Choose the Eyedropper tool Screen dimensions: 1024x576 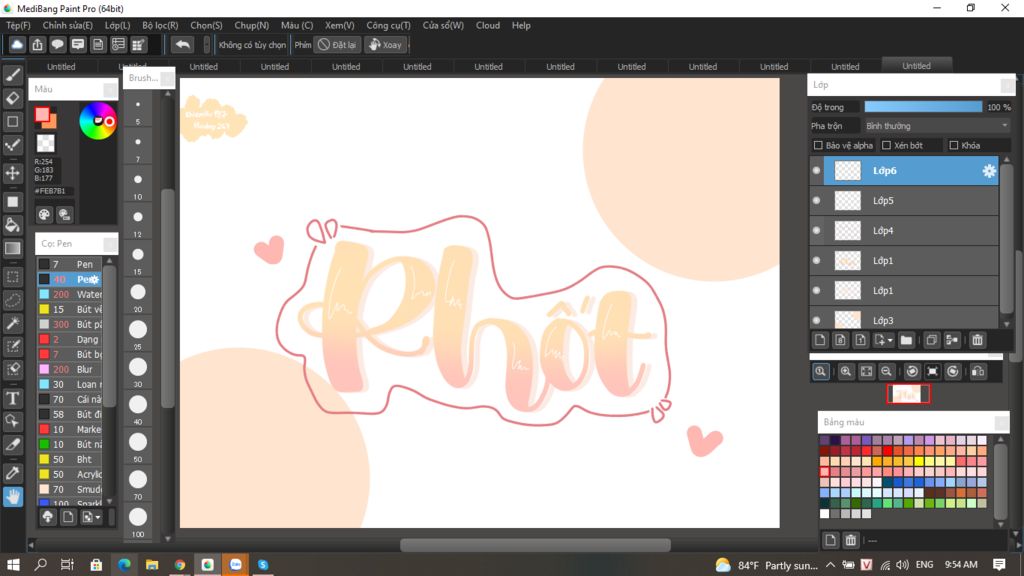coord(12,473)
